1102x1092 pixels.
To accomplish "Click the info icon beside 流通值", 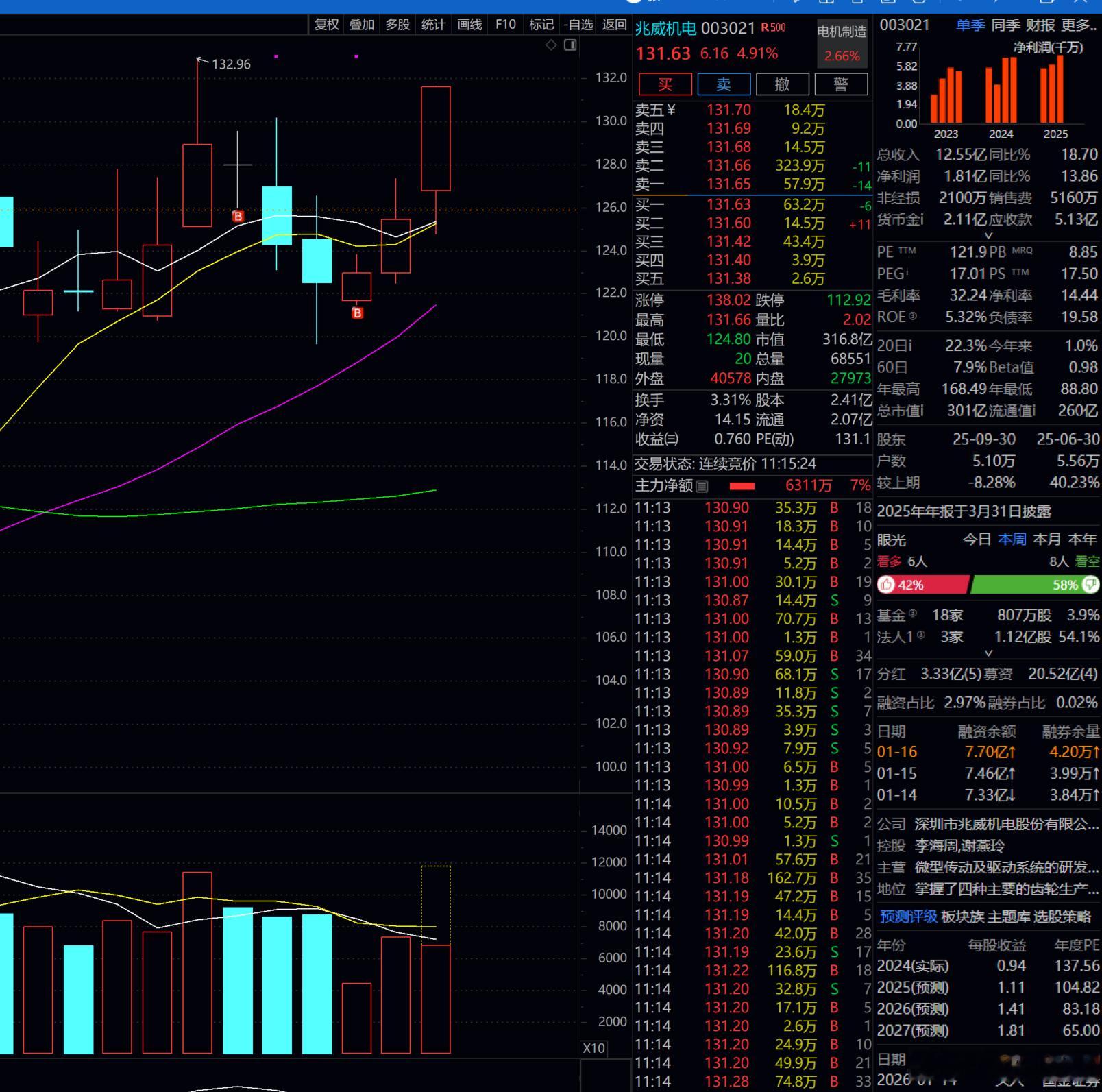I will point(1033,411).
